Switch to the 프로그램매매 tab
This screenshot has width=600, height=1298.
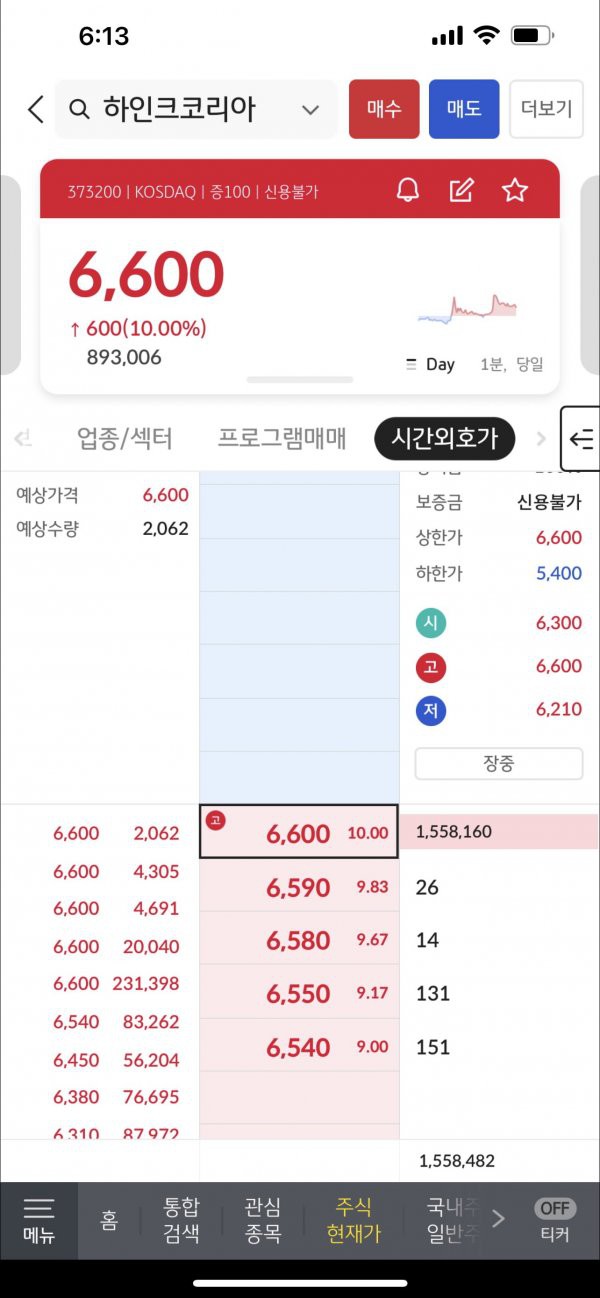click(281, 438)
